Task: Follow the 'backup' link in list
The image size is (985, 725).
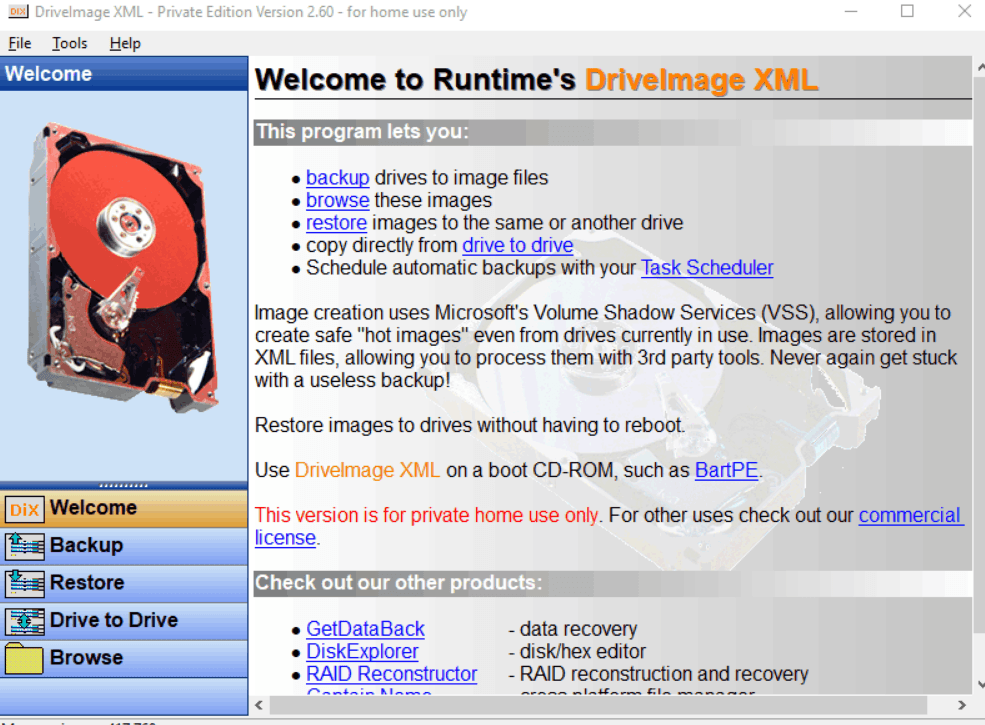Action: [x=337, y=178]
